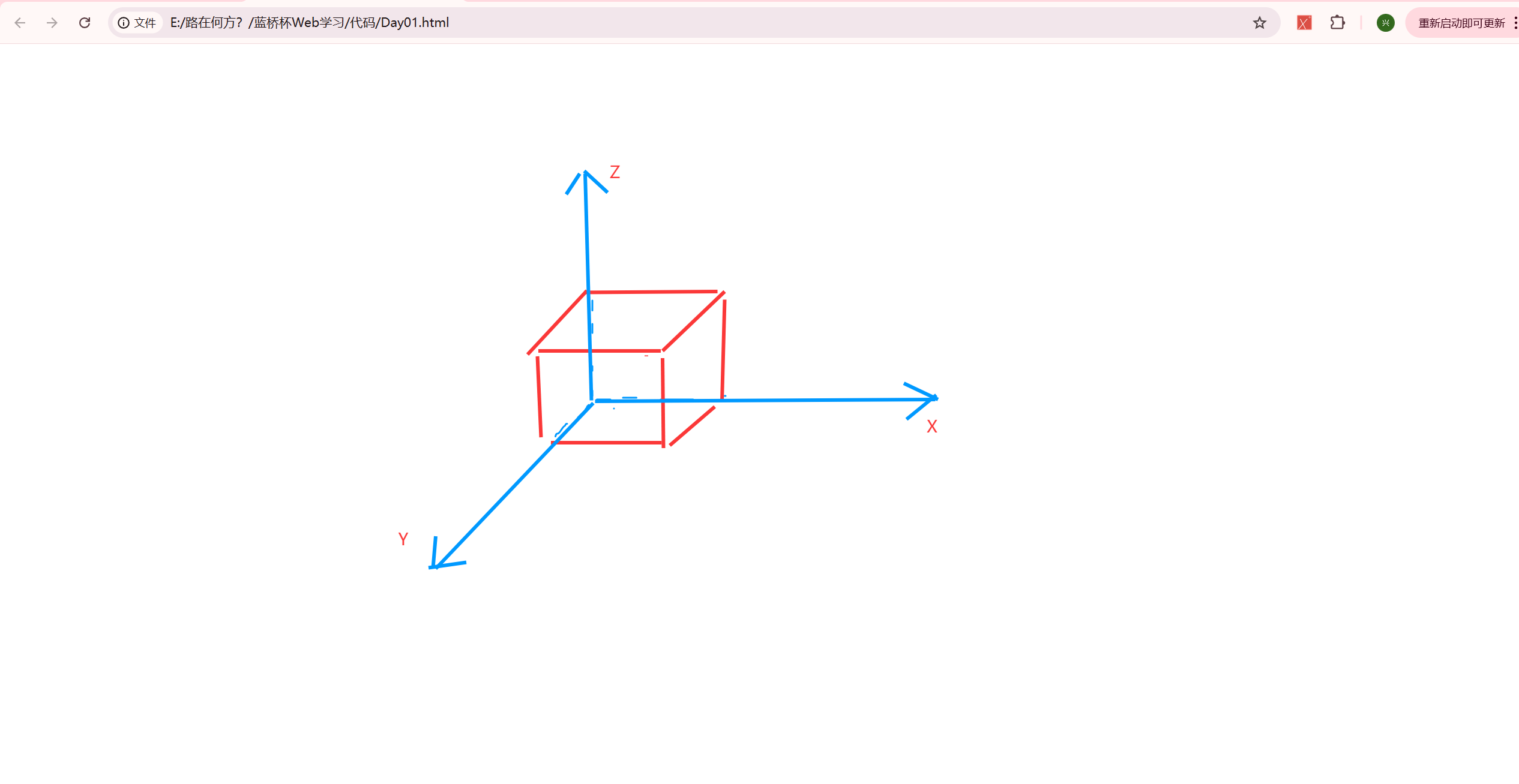Click the Day01.html address bar URL
The height and width of the screenshot is (784, 1519).
tap(310, 23)
